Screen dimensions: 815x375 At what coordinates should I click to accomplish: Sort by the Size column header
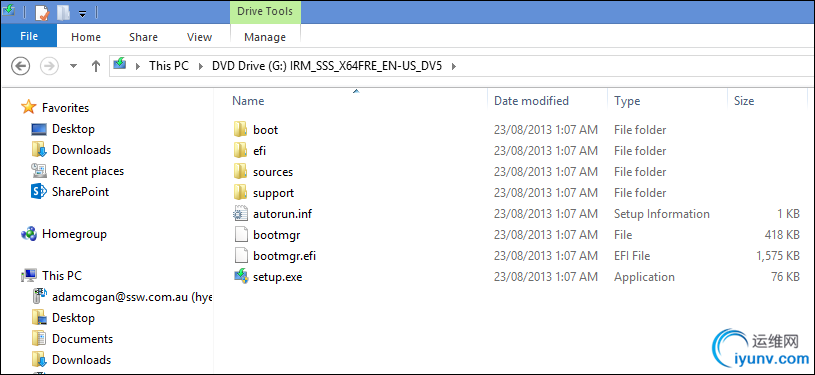point(744,101)
